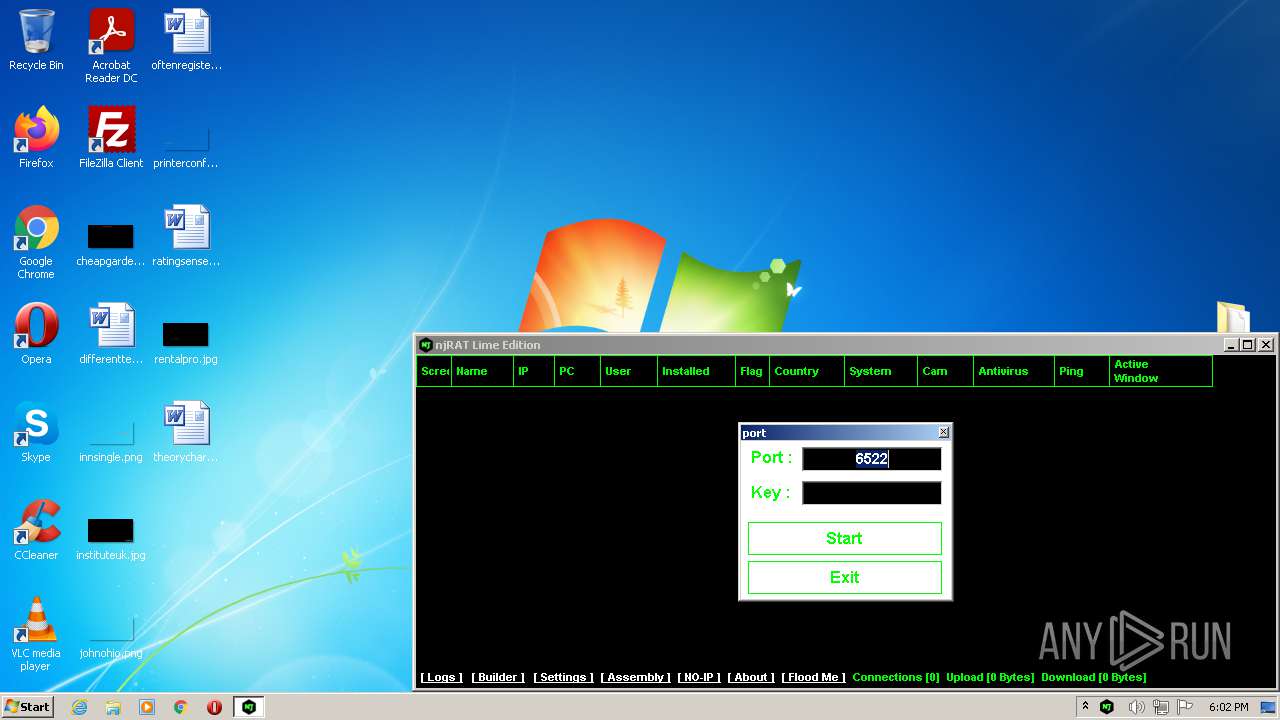Show hidden tray icons arrow
This screenshot has width=1280, height=720.
(1085, 707)
